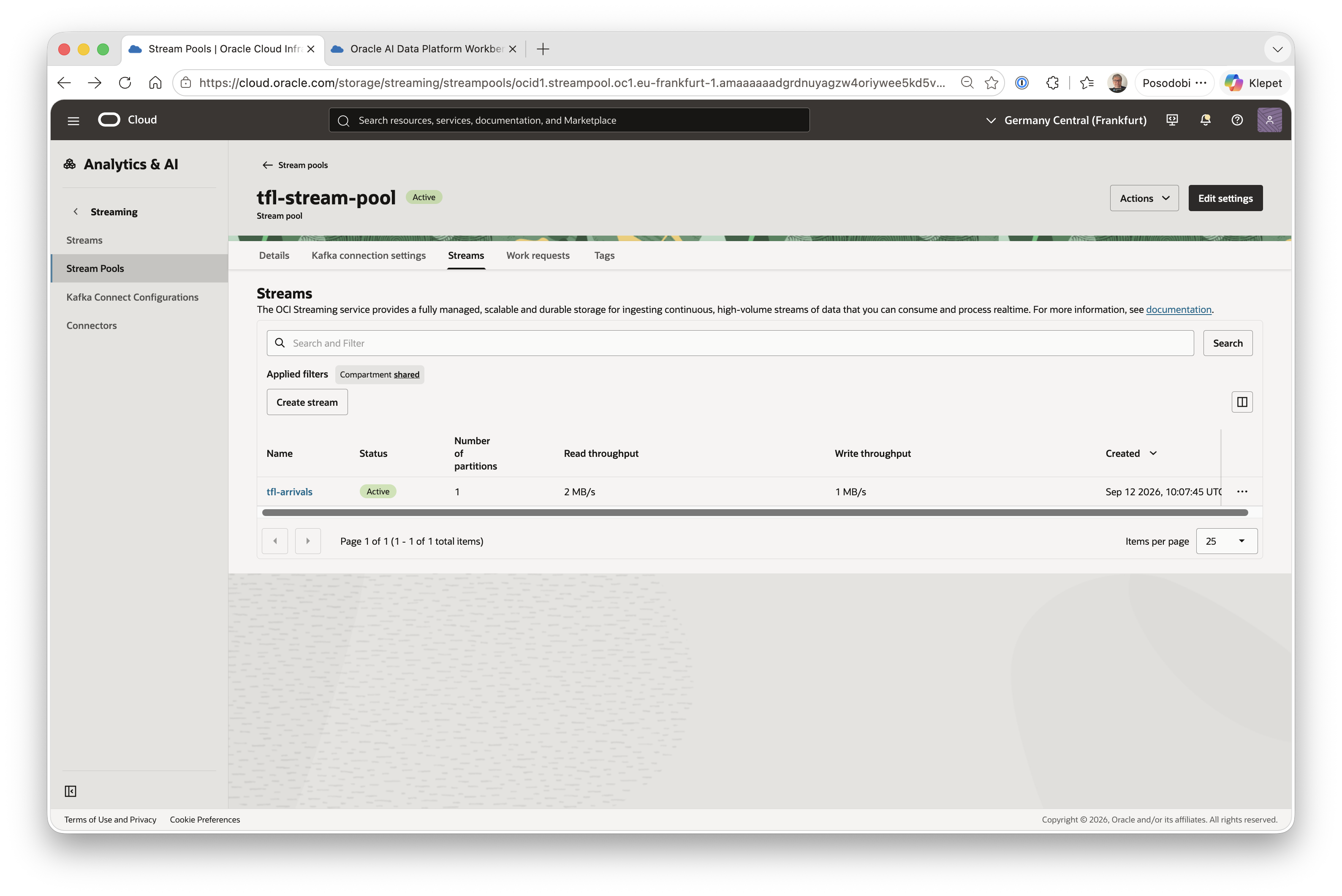Switch to the Work requests tab

coord(538,255)
